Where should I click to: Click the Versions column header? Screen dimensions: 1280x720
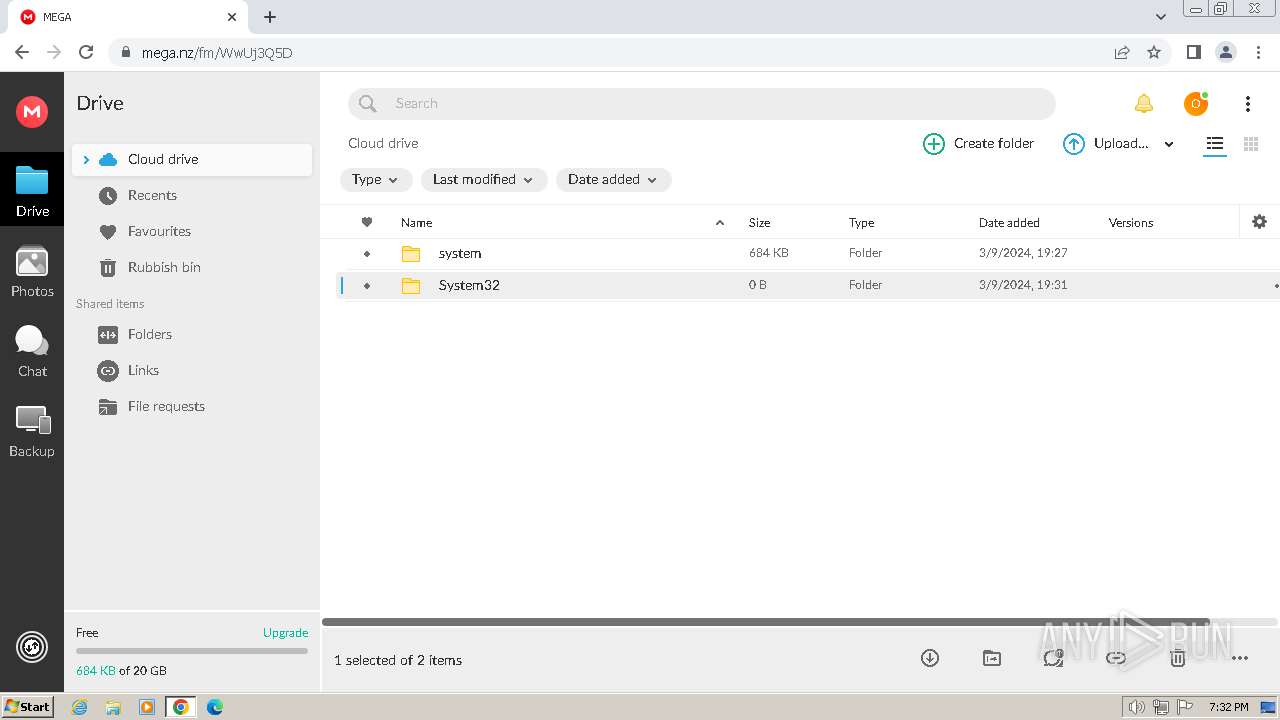click(x=1131, y=222)
